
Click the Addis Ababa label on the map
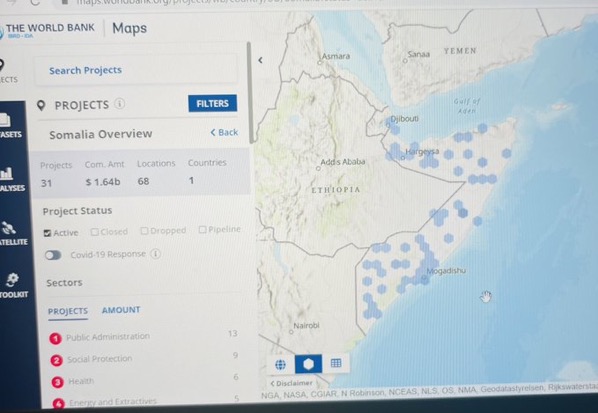tap(342, 162)
